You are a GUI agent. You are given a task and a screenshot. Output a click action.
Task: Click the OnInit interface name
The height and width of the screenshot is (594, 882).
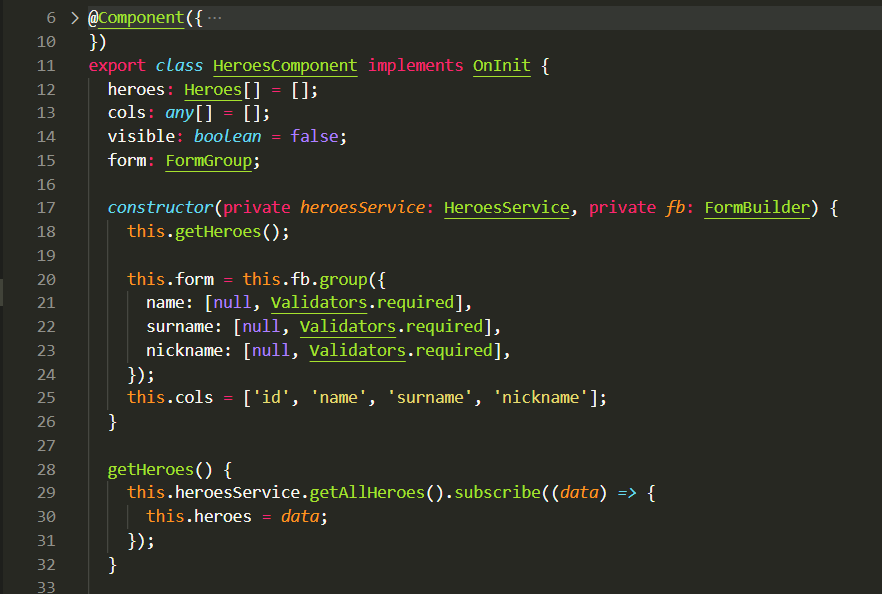pos(502,66)
